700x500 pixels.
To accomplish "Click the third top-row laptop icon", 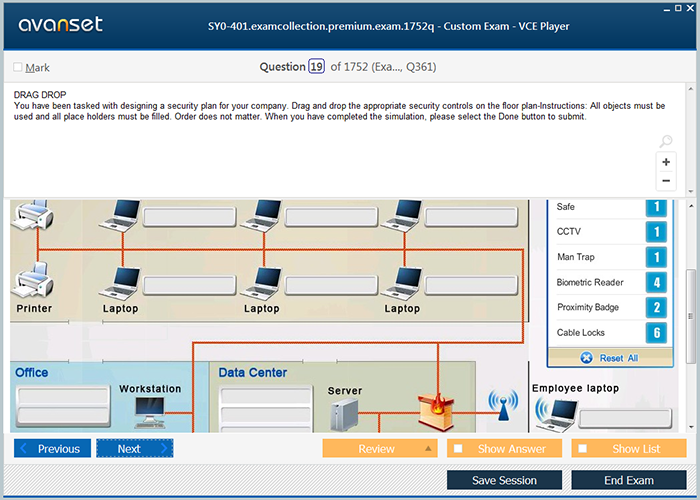I will coord(401,216).
